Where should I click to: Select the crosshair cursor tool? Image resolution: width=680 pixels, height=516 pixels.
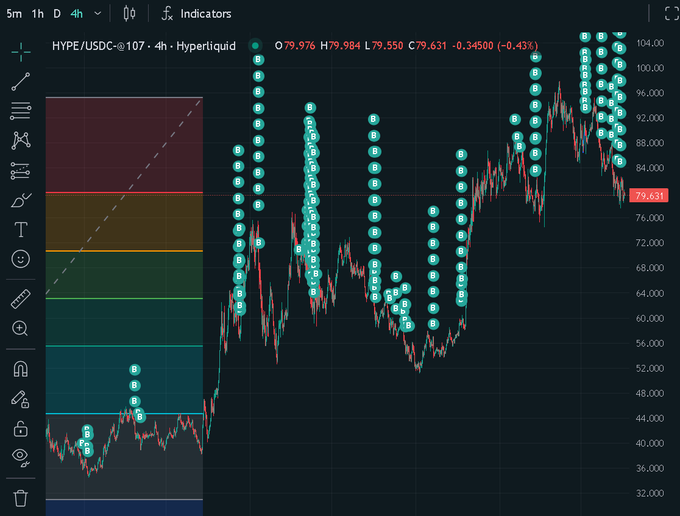20,52
